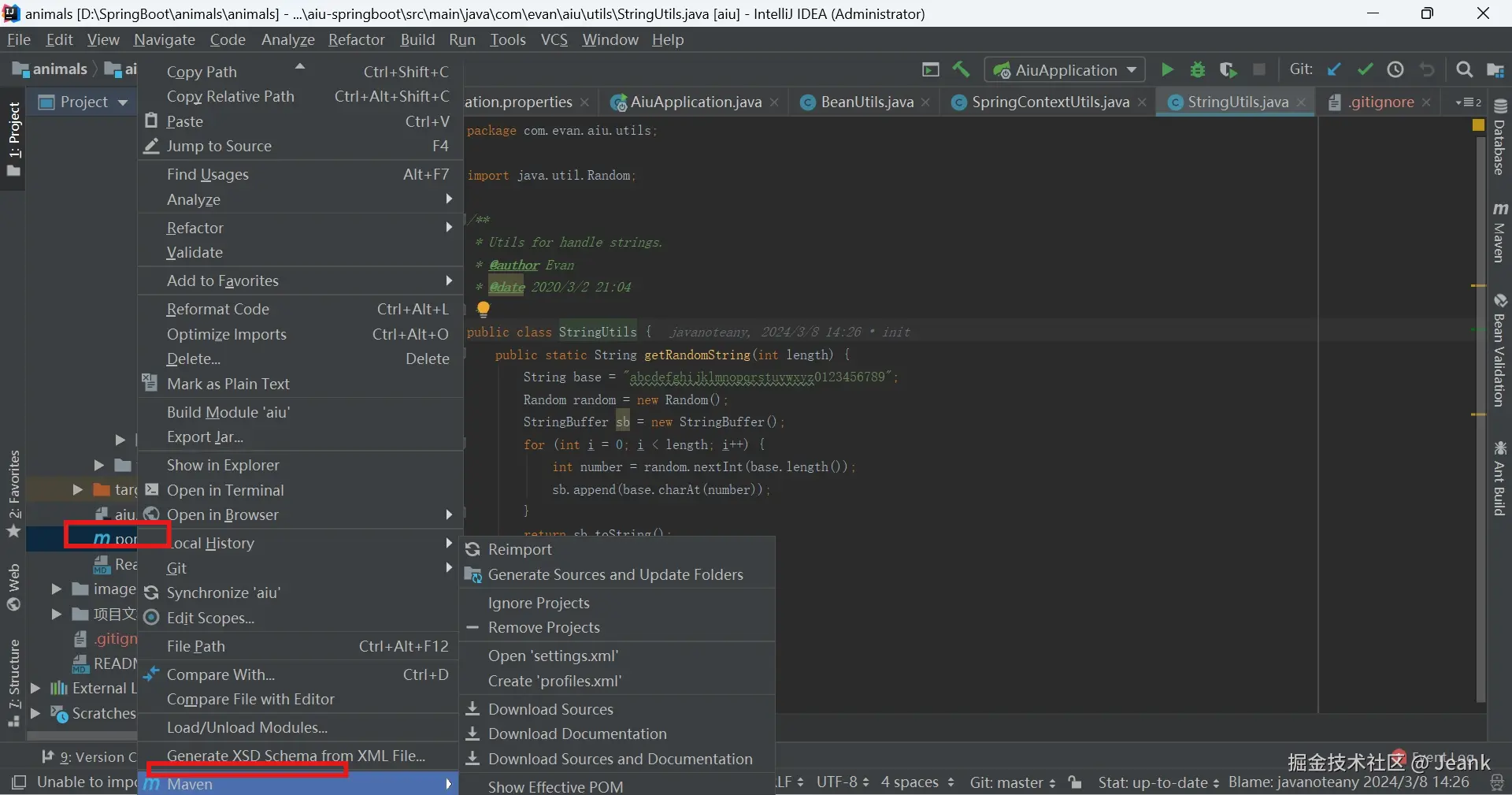Open the Bean Validation tool window
Image resolution: width=1512 pixels, height=795 pixels.
[x=1499, y=351]
